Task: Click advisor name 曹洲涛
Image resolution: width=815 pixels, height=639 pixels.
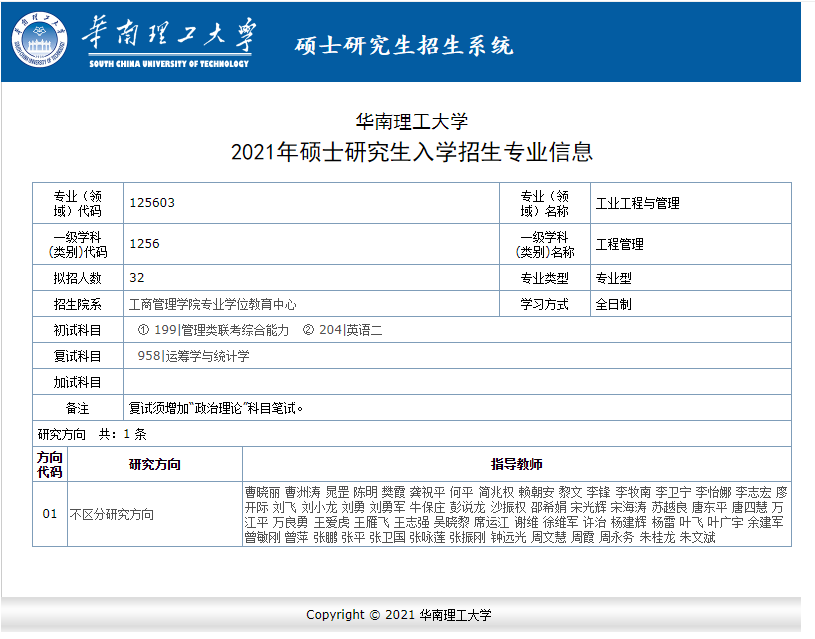Action: point(303,492)
